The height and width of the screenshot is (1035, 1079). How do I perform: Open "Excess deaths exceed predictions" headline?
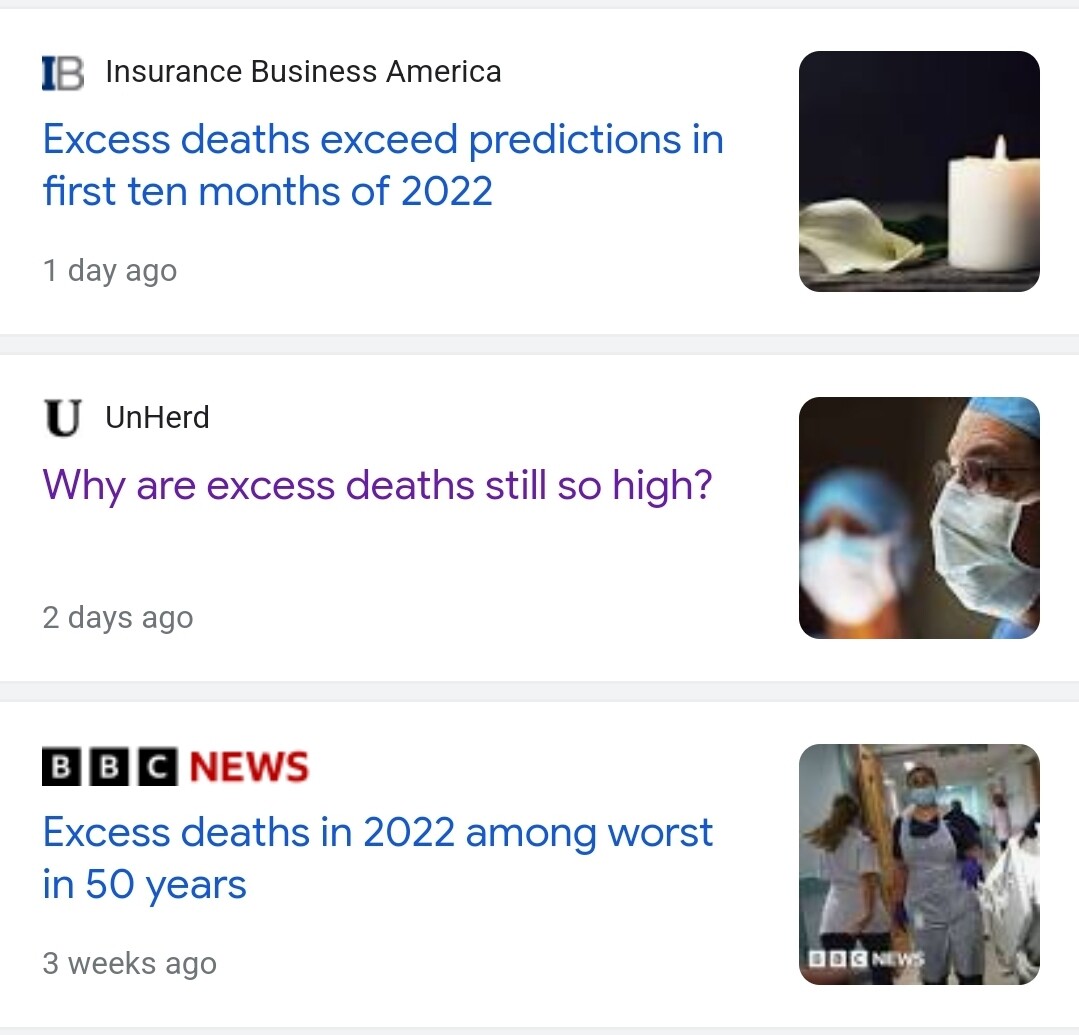tap(382, 165)
